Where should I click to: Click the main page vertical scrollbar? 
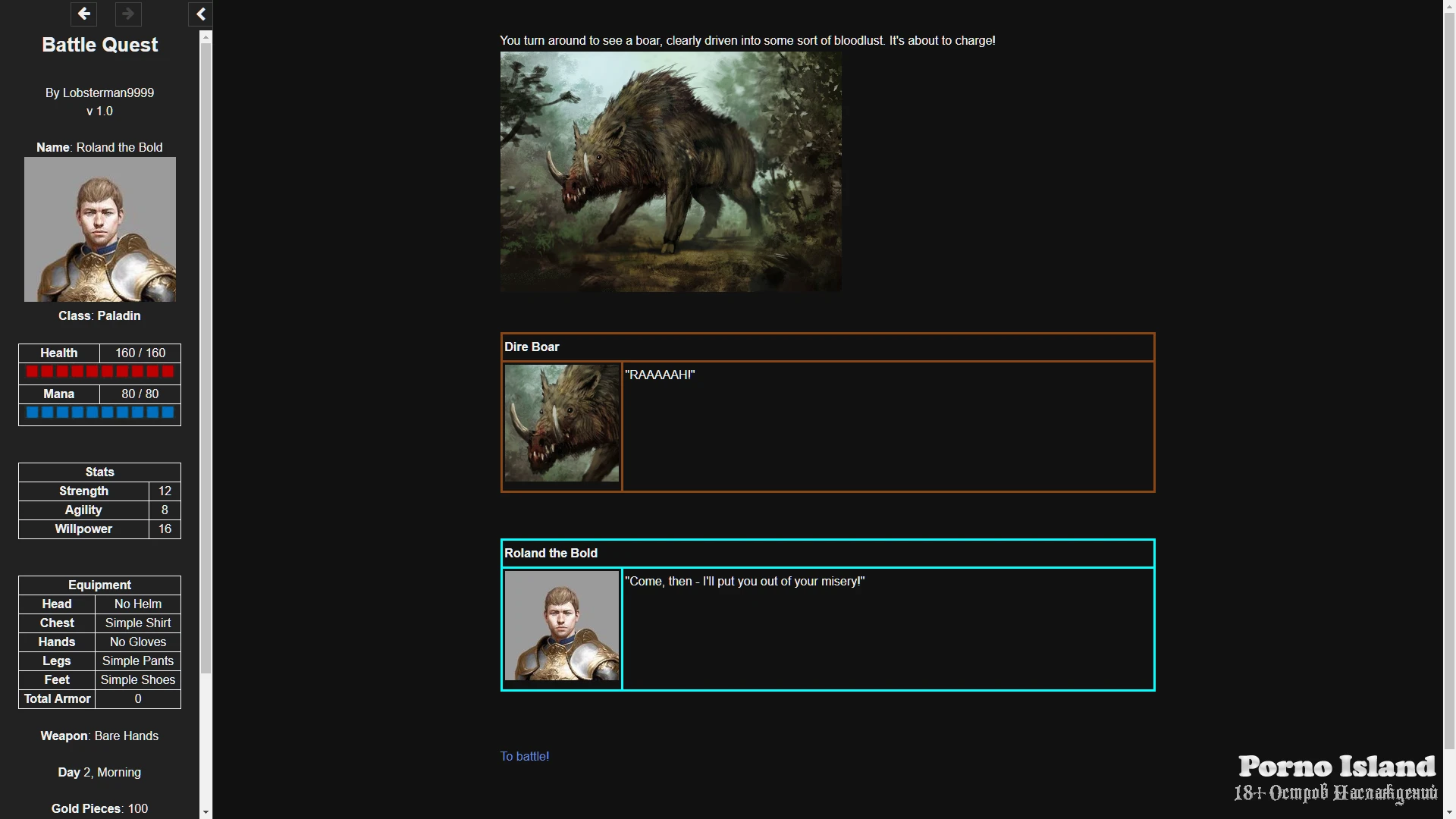[1449, 379]
